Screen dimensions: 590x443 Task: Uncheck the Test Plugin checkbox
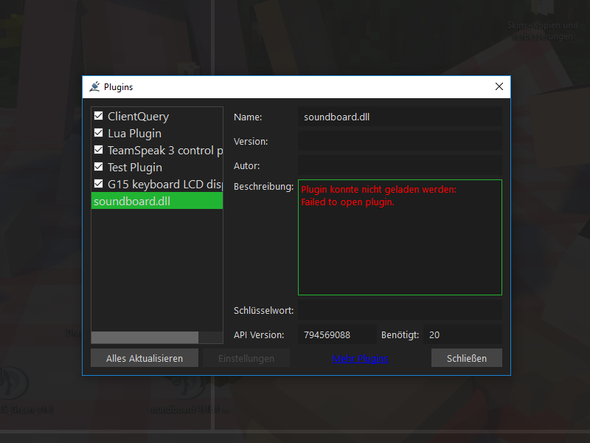pyautogui.click(x=98, y=166)
